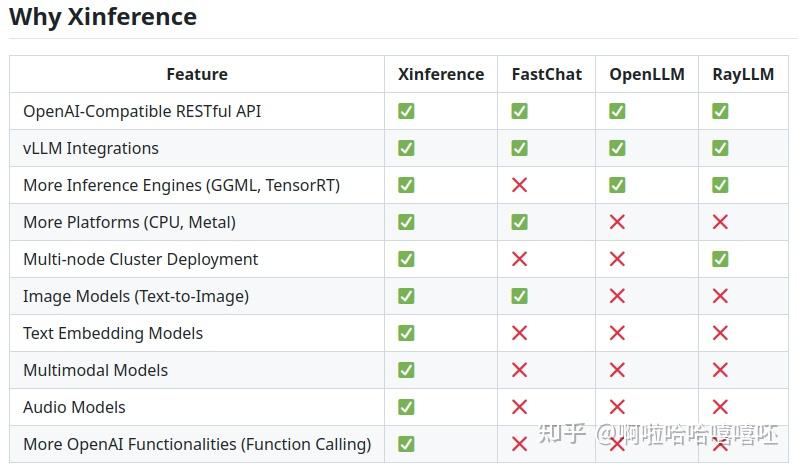Screen dimensions: 798x467
Task: Select the OpenLLM column header
Action: point(647,74)
